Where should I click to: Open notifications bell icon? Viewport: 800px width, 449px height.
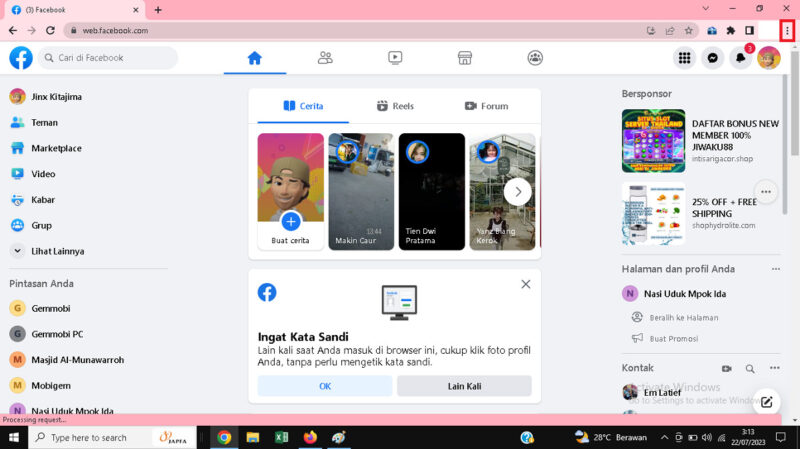coord(741,58)
